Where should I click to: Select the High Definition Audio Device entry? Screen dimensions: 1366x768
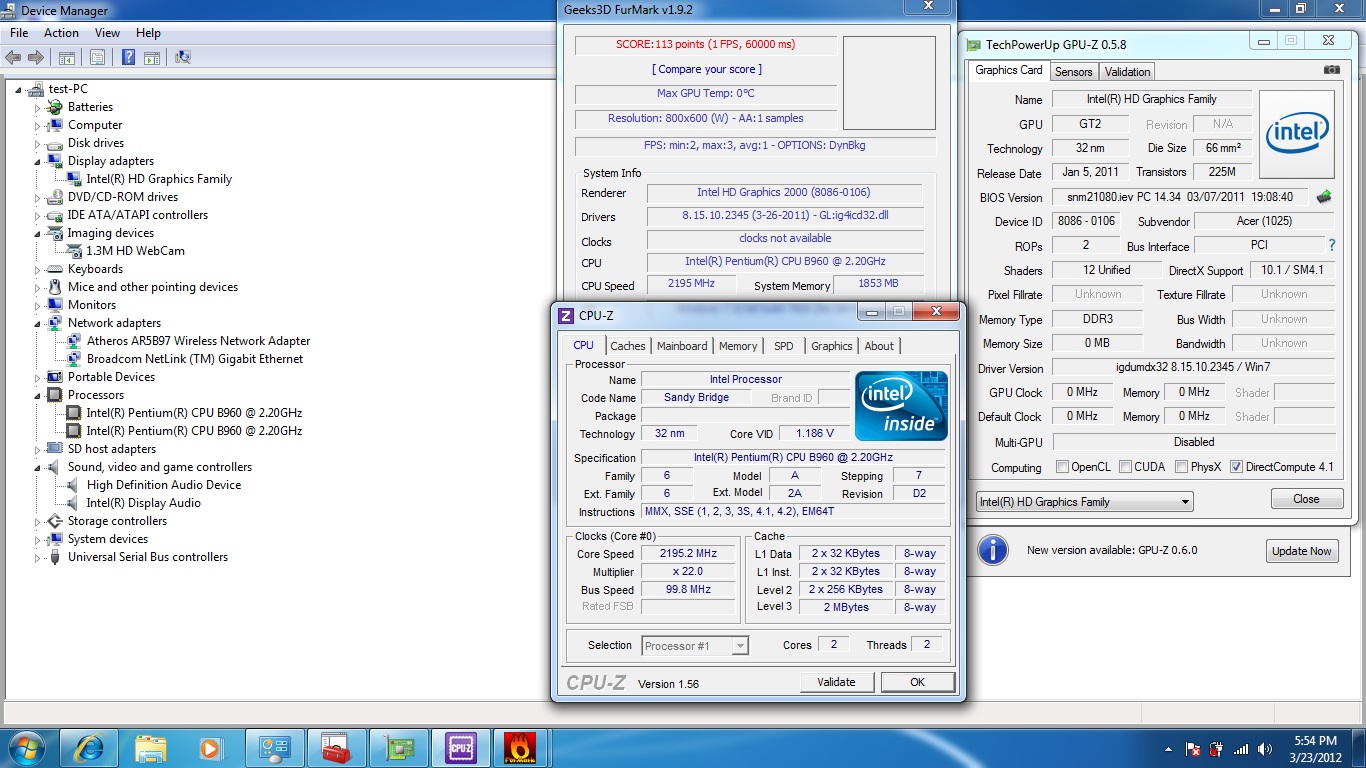tap(164, 485)
